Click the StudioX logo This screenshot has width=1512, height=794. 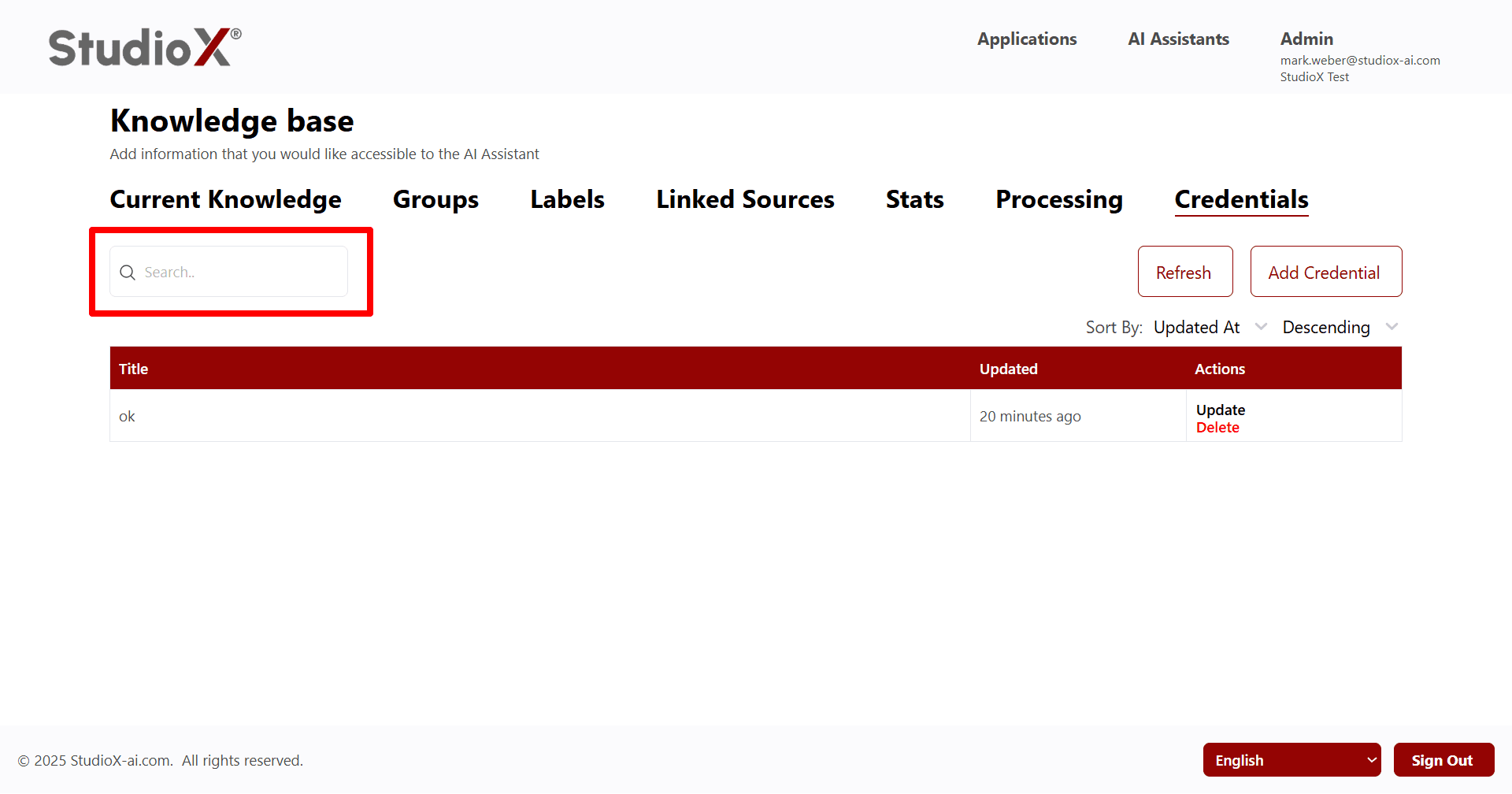point(145,47)
